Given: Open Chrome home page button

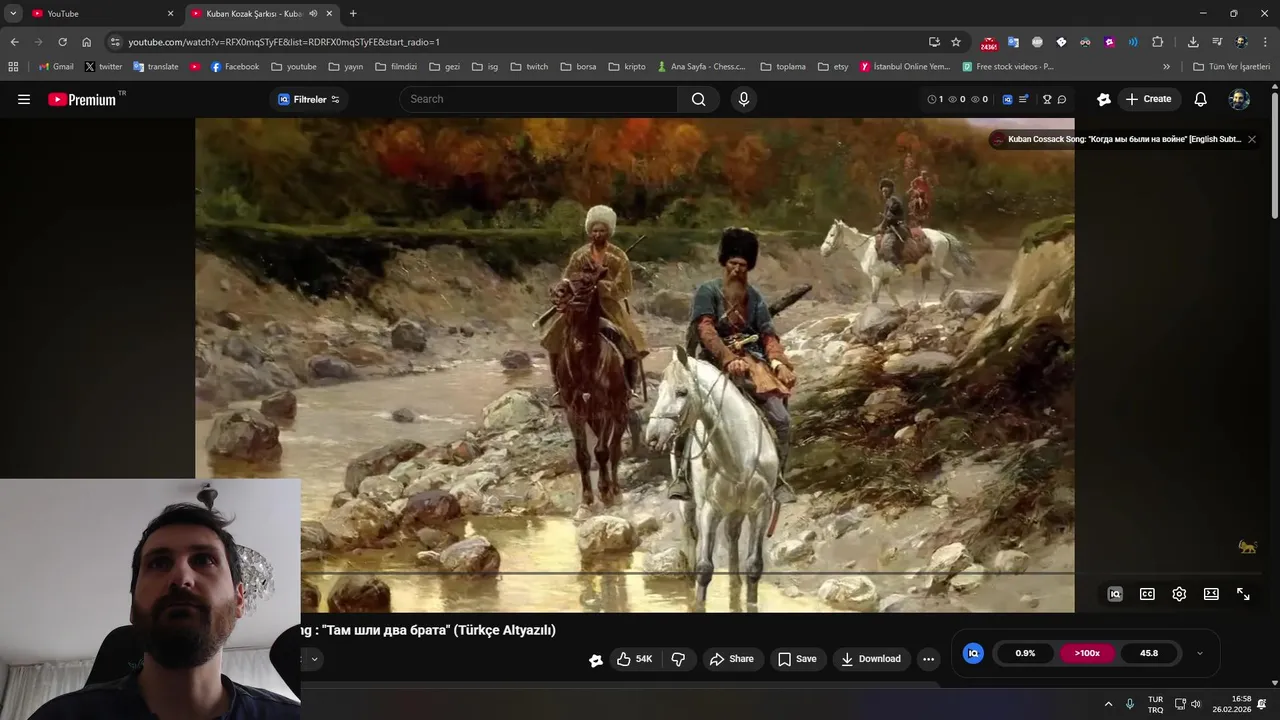Looking at the screenshot, I should pos(86,42).
